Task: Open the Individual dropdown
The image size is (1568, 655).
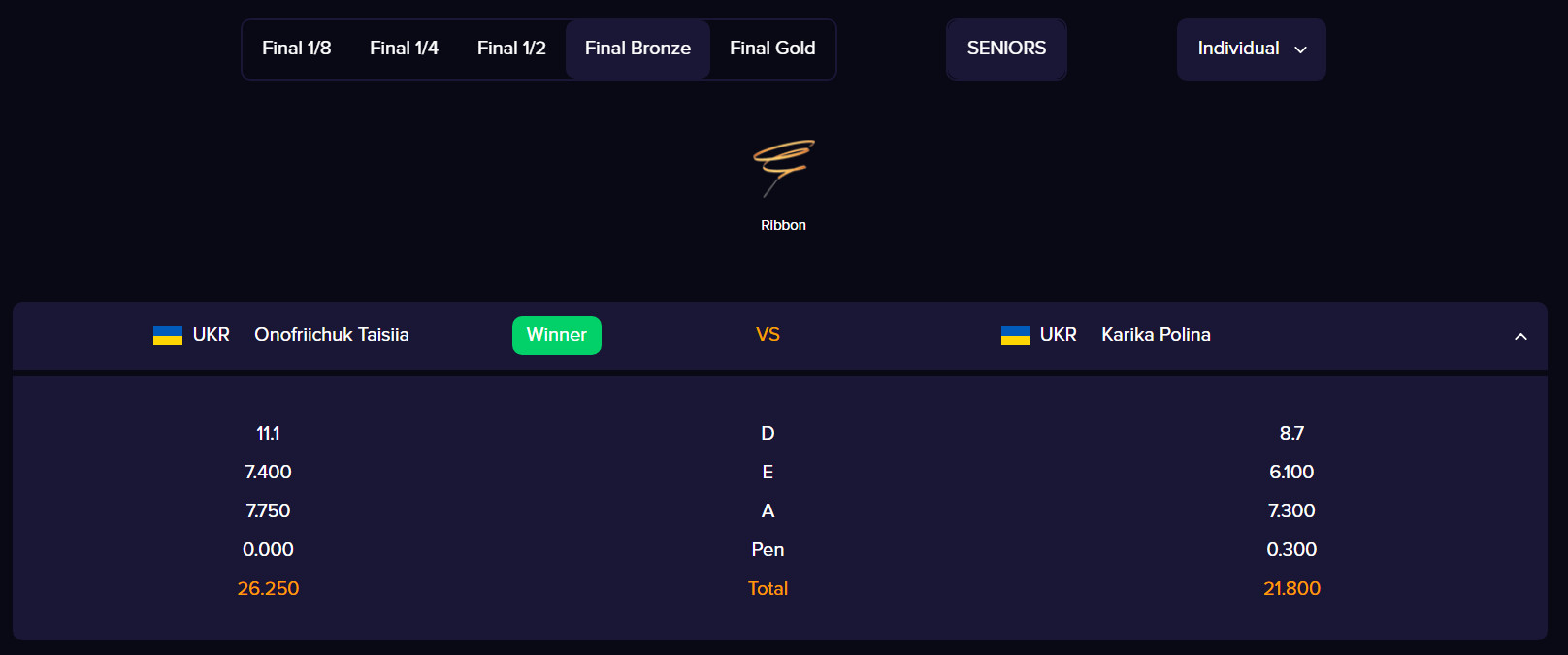Action: pyautogui.click(x=1251, y=49)
